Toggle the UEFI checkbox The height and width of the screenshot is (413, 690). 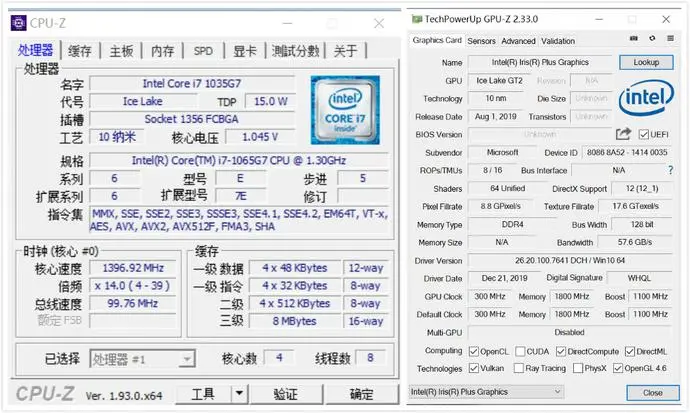click(644, 134)
